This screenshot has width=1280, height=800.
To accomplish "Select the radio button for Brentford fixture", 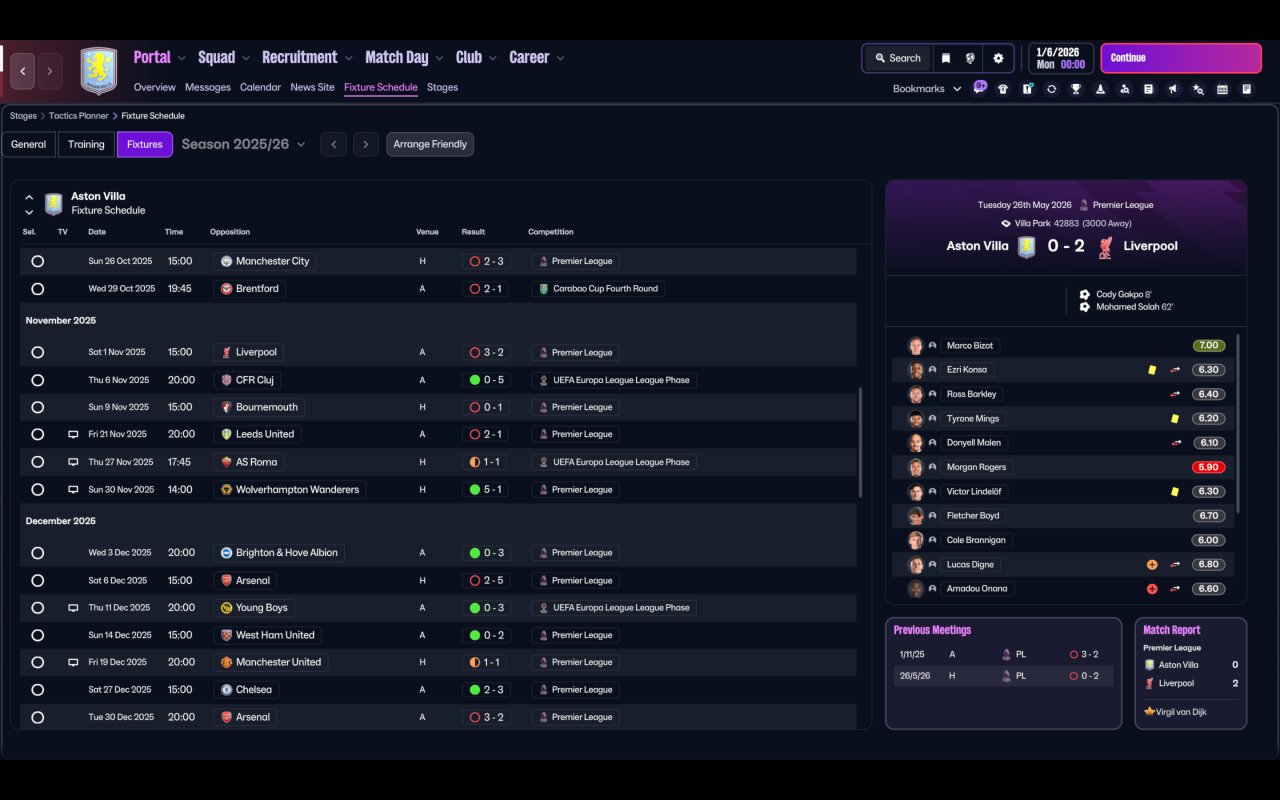I will coord(37,289).
